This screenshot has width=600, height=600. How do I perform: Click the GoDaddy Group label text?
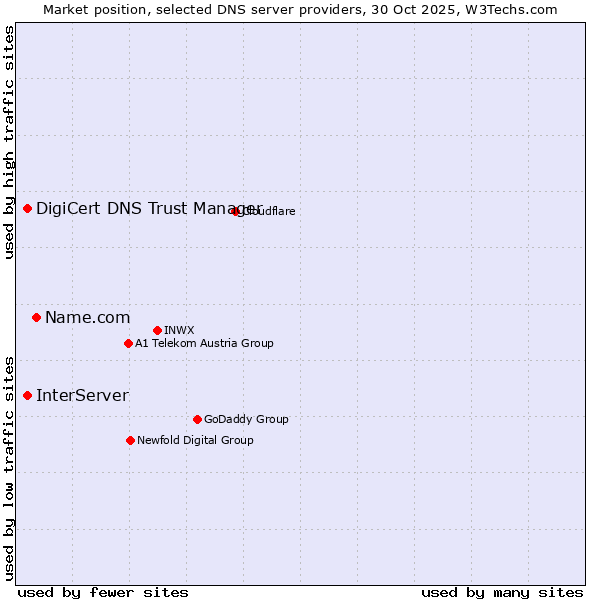pos(246,419)
